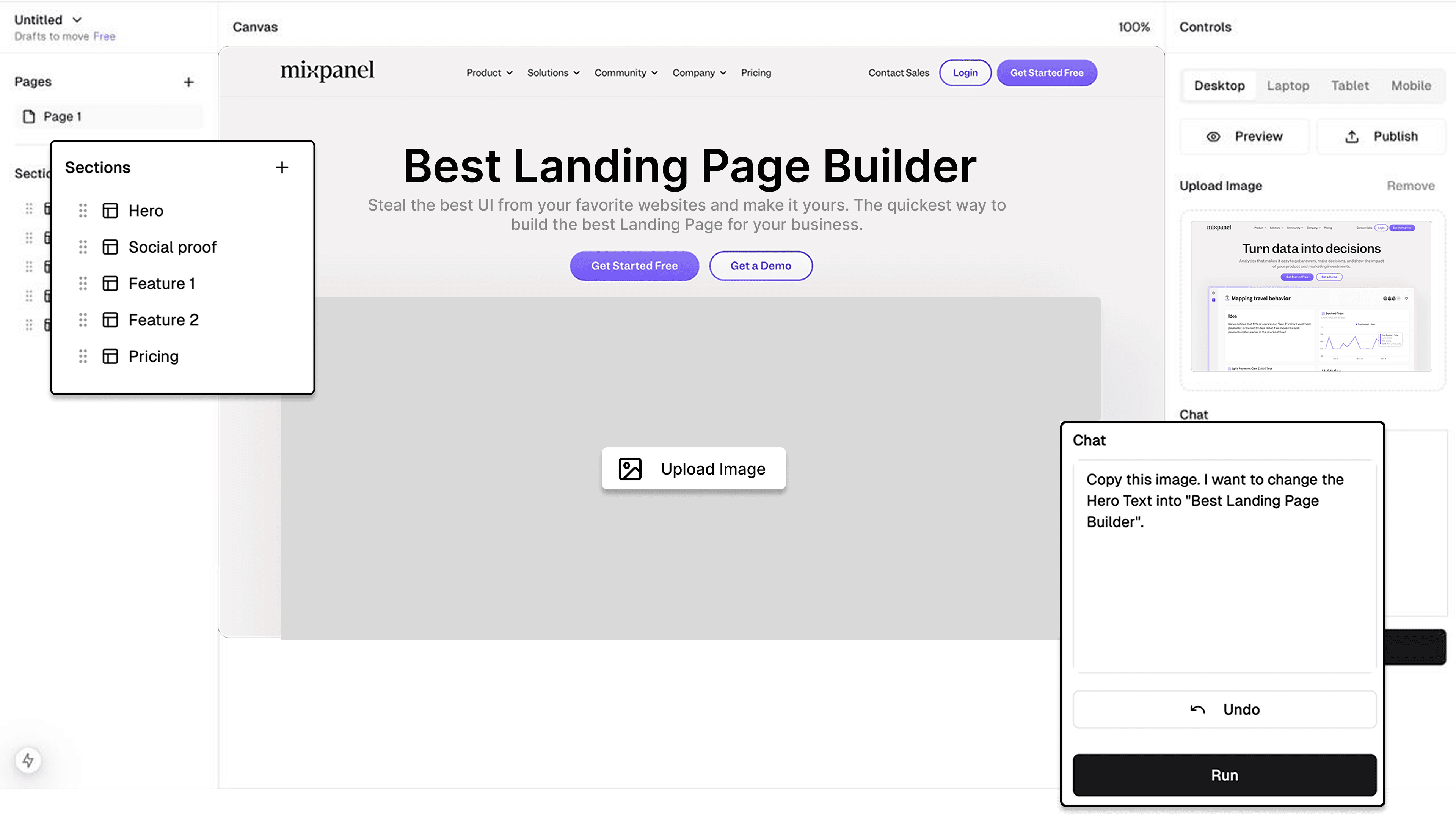Click the drag handle icon for Pricing section
This screenshot has width=1456, height=816.
(83, 356)
